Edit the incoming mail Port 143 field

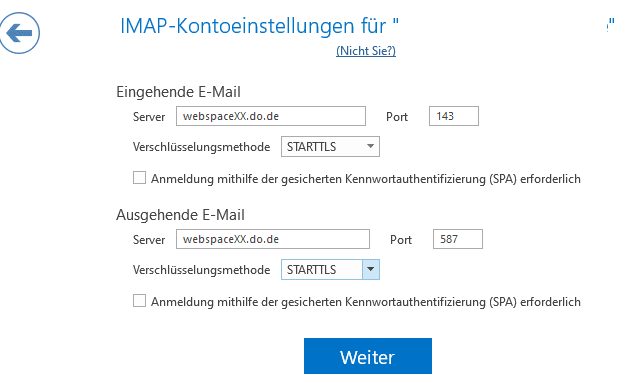click(454, 116)
